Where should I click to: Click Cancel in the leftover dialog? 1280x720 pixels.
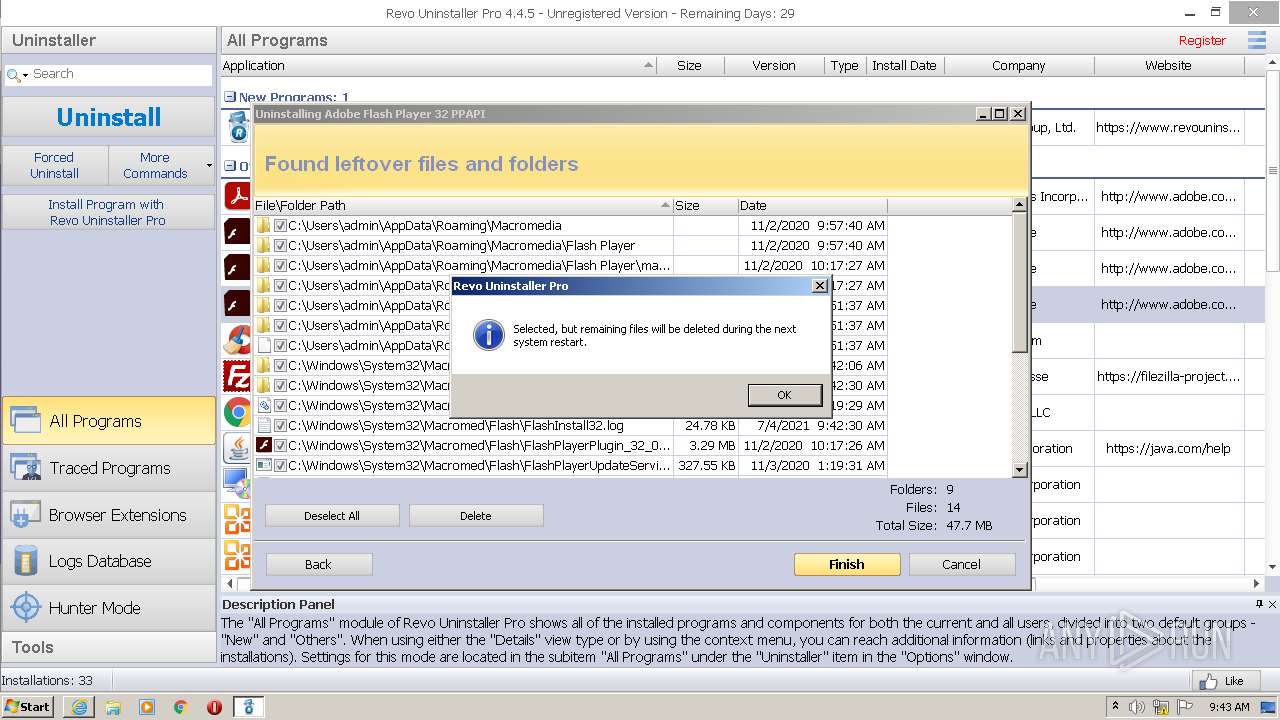click(961, 564)
